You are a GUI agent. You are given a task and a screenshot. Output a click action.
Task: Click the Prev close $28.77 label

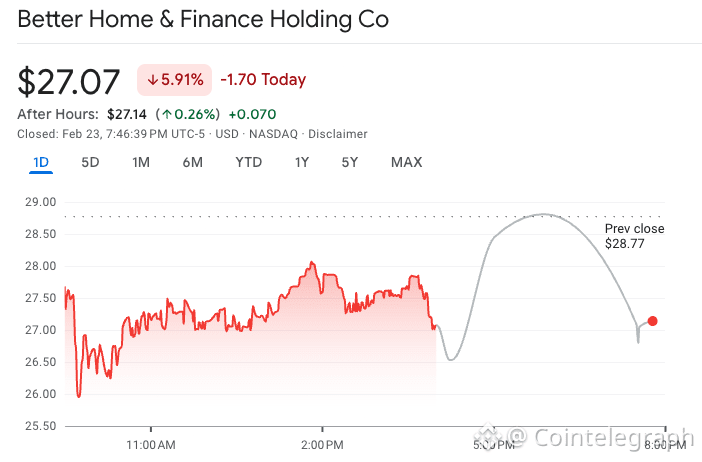[x=634, y=236]
